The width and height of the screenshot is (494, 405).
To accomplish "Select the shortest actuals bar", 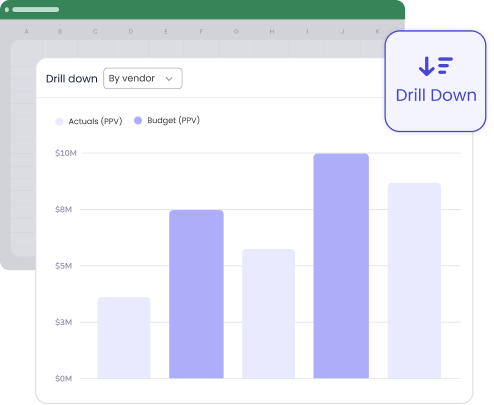I will pyautogui.click(x=124, y=338).
